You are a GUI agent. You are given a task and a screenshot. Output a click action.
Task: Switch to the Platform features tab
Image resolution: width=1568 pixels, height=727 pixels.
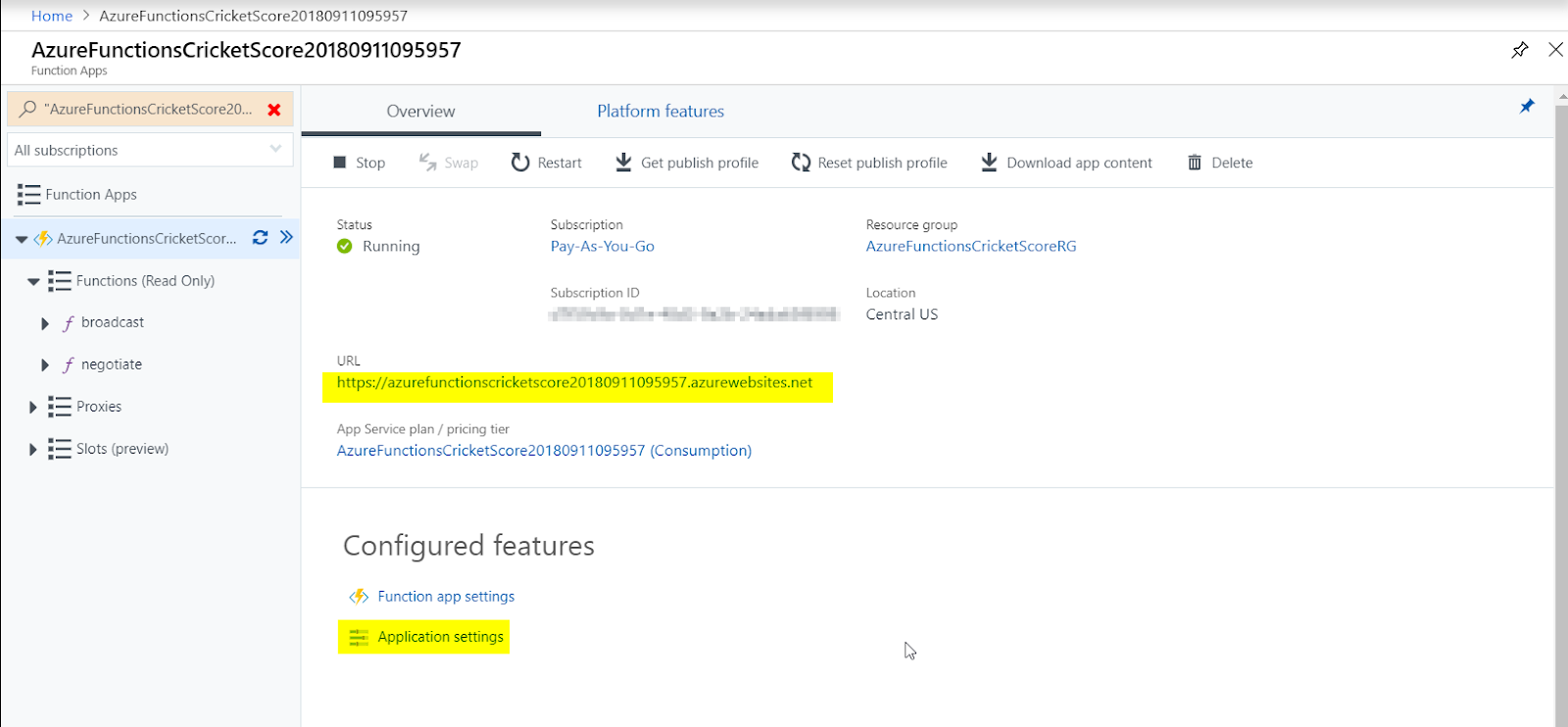click(661, 111)
